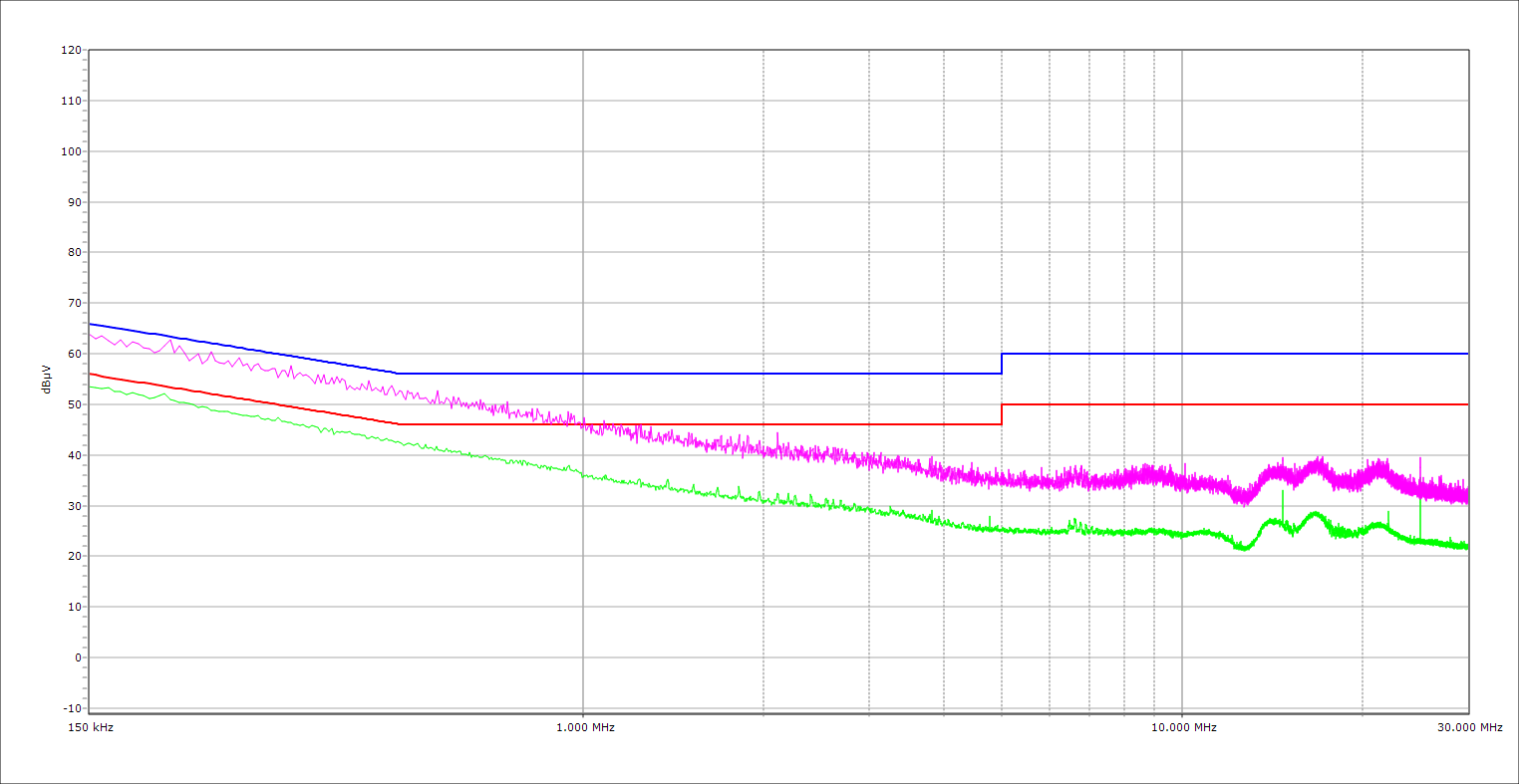Pick the tall magenta spike near 25 MHz
1519x784 pixels.
click(x=1420, y=460)
